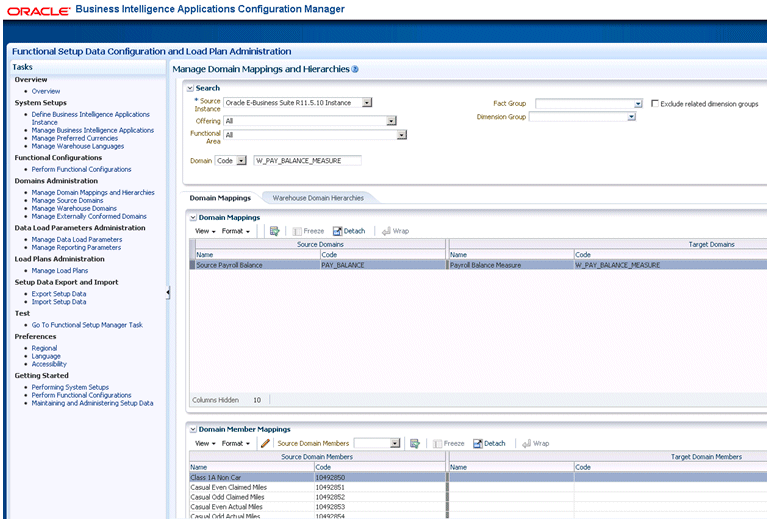Collapse the Domain Mappings section
The width and height of the screenshot is (767, 525).
click(x=193, y=217)
